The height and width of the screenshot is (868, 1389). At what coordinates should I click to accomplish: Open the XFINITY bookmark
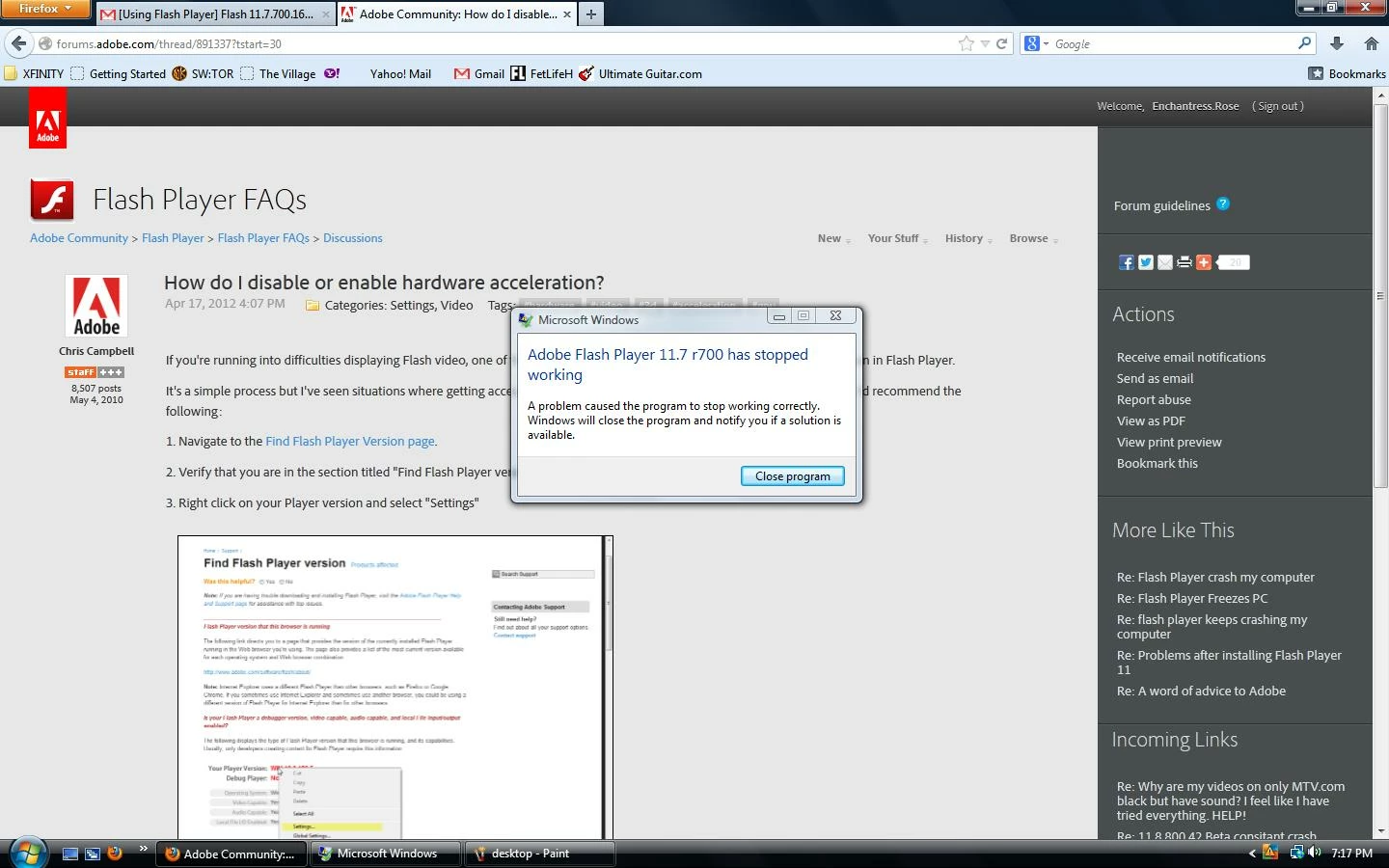click(34, 73)
